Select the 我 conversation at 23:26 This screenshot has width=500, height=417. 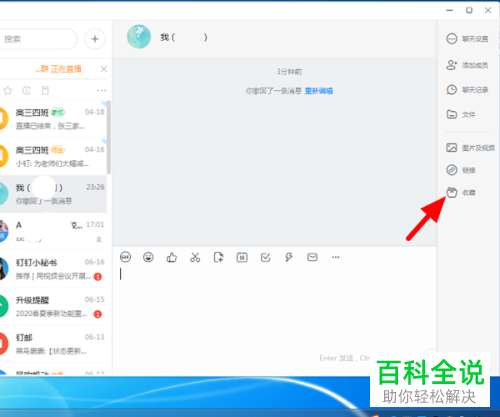pos(53,194)
